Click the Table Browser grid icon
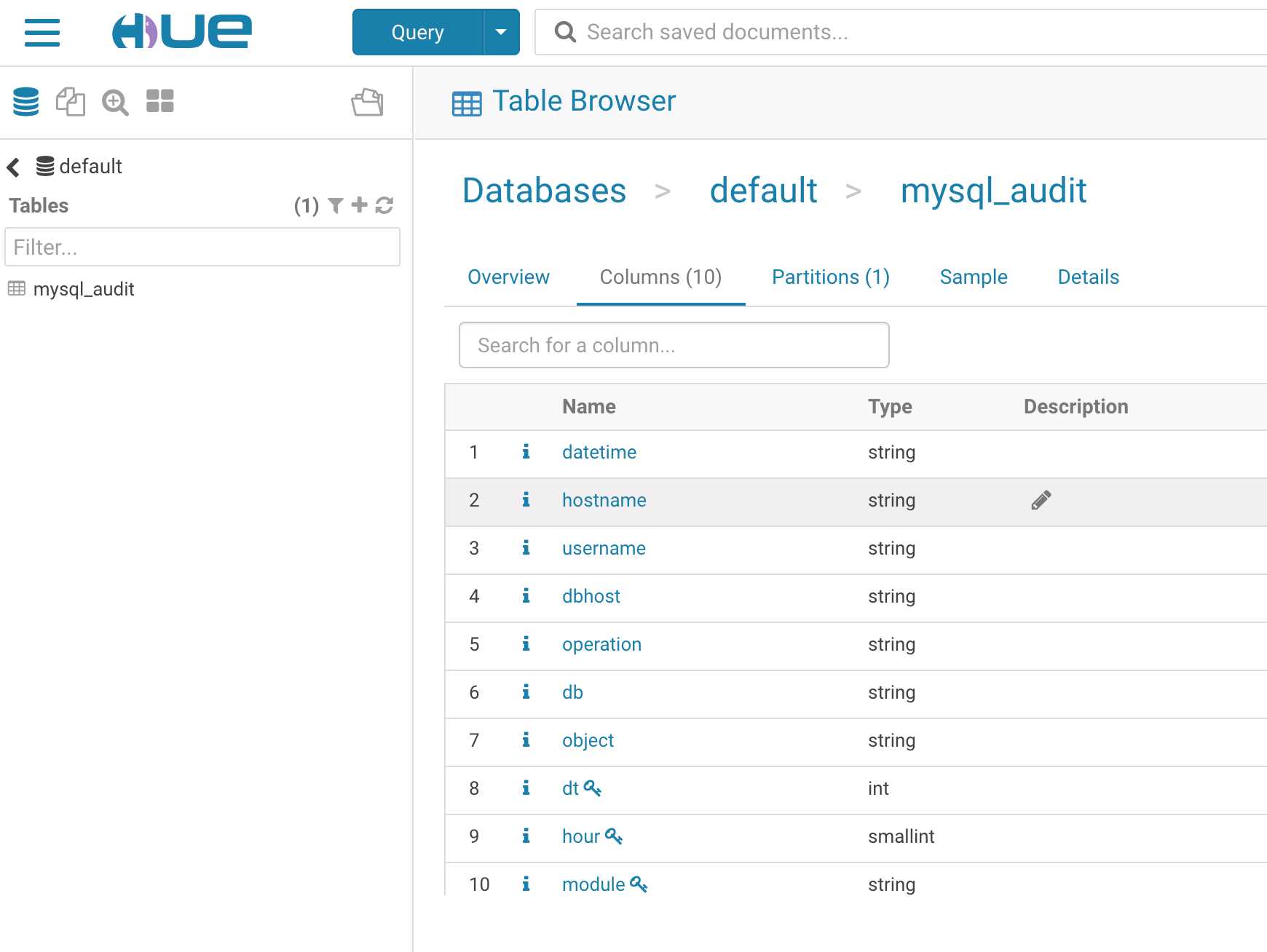 467,103
